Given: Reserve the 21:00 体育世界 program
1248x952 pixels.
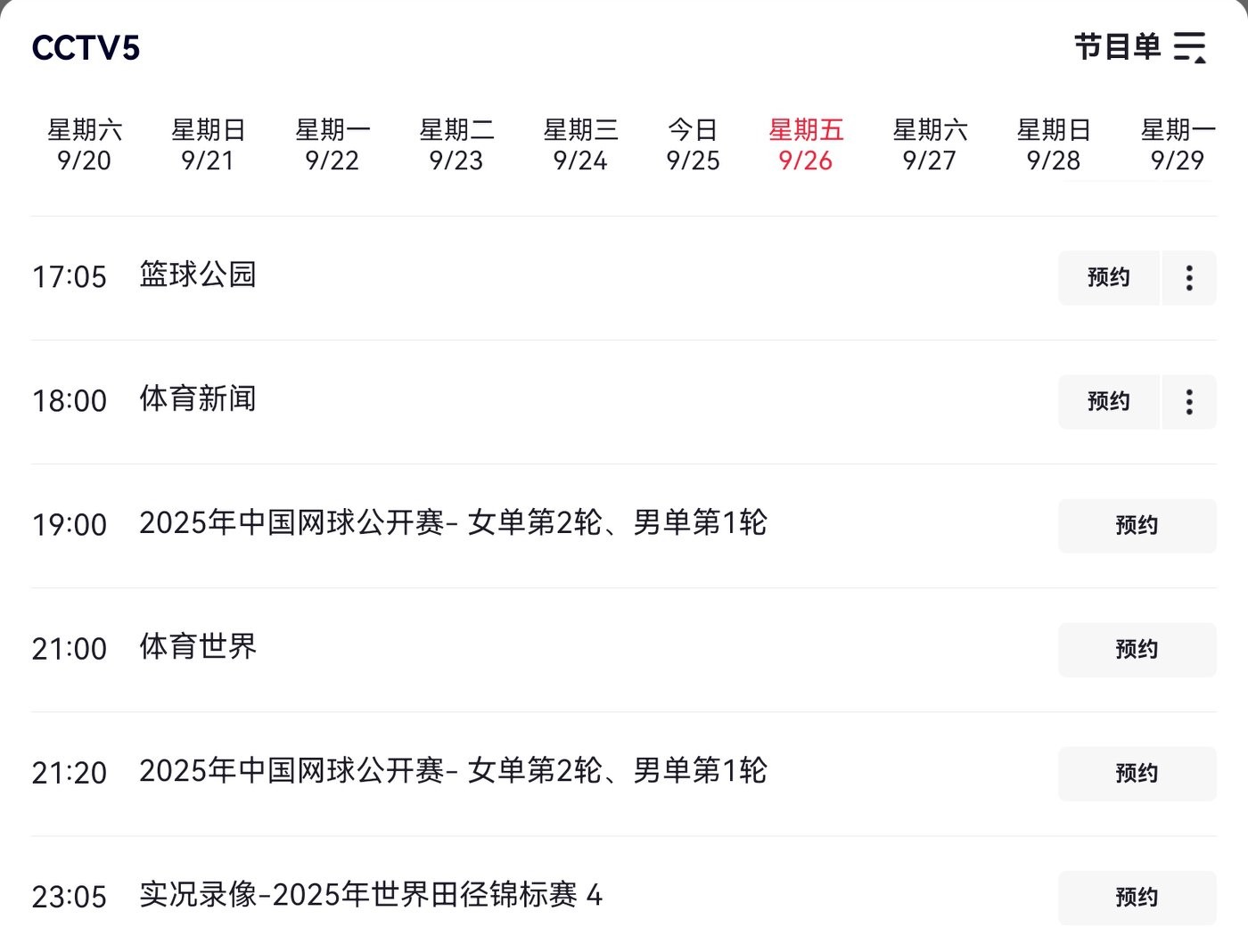Looking at the screenshot, I should click(1137, 650).
